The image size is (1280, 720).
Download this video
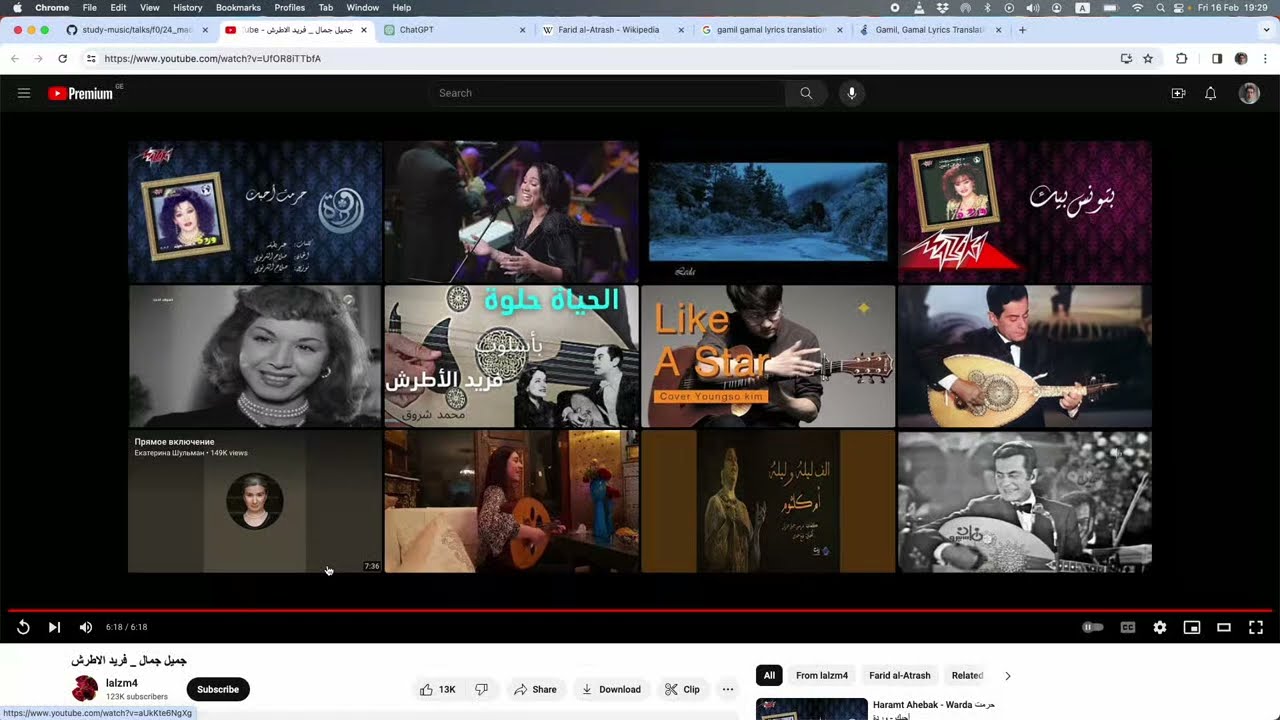pos(611,689)
